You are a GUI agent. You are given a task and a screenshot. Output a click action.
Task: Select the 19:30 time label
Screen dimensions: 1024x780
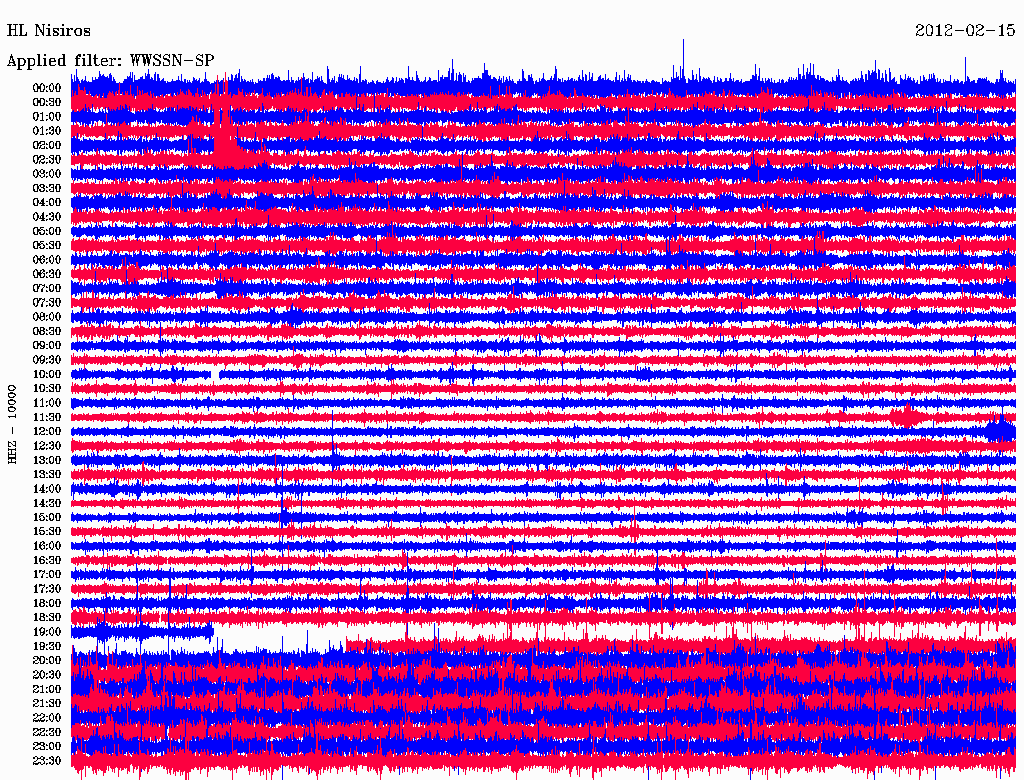(47, 647)
